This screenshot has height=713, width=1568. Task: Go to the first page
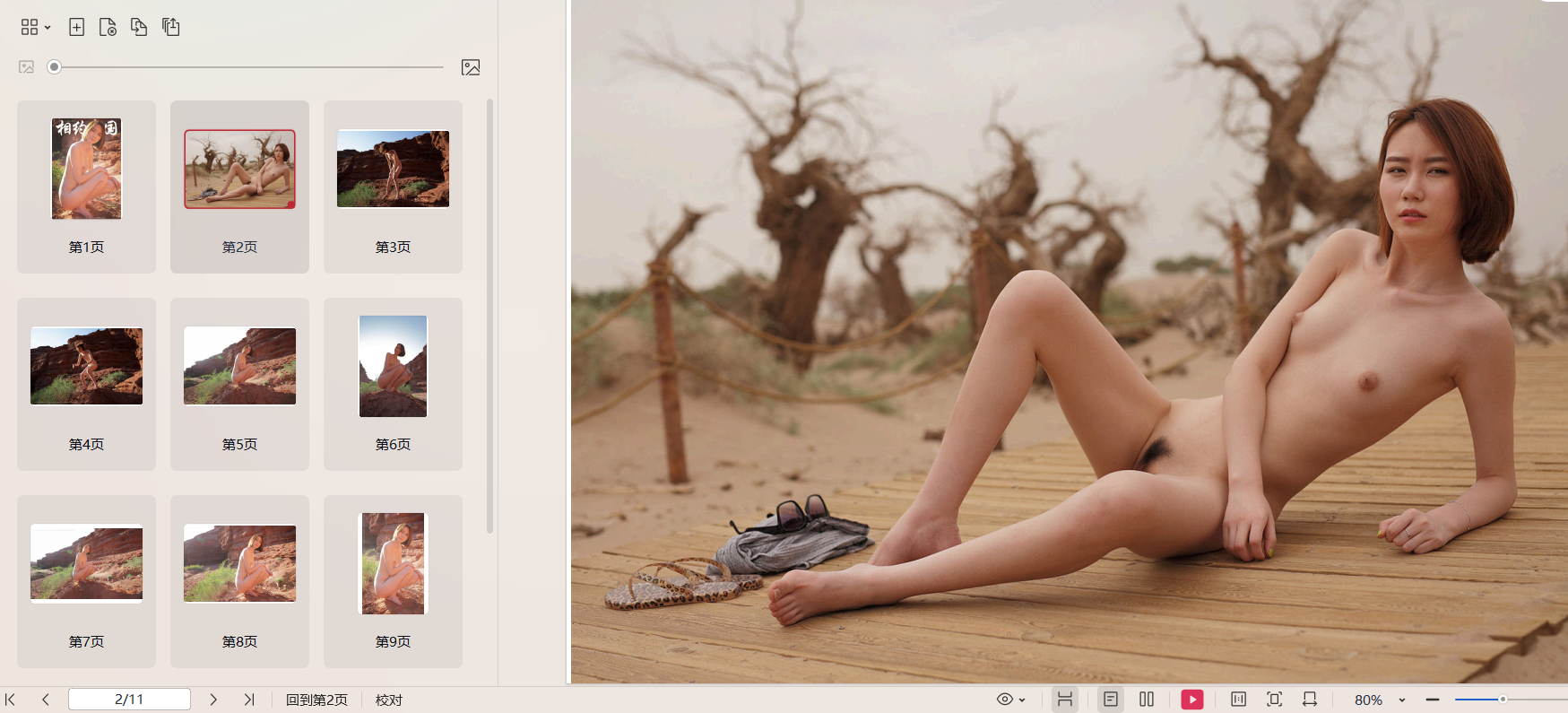[x=11, y=700]
